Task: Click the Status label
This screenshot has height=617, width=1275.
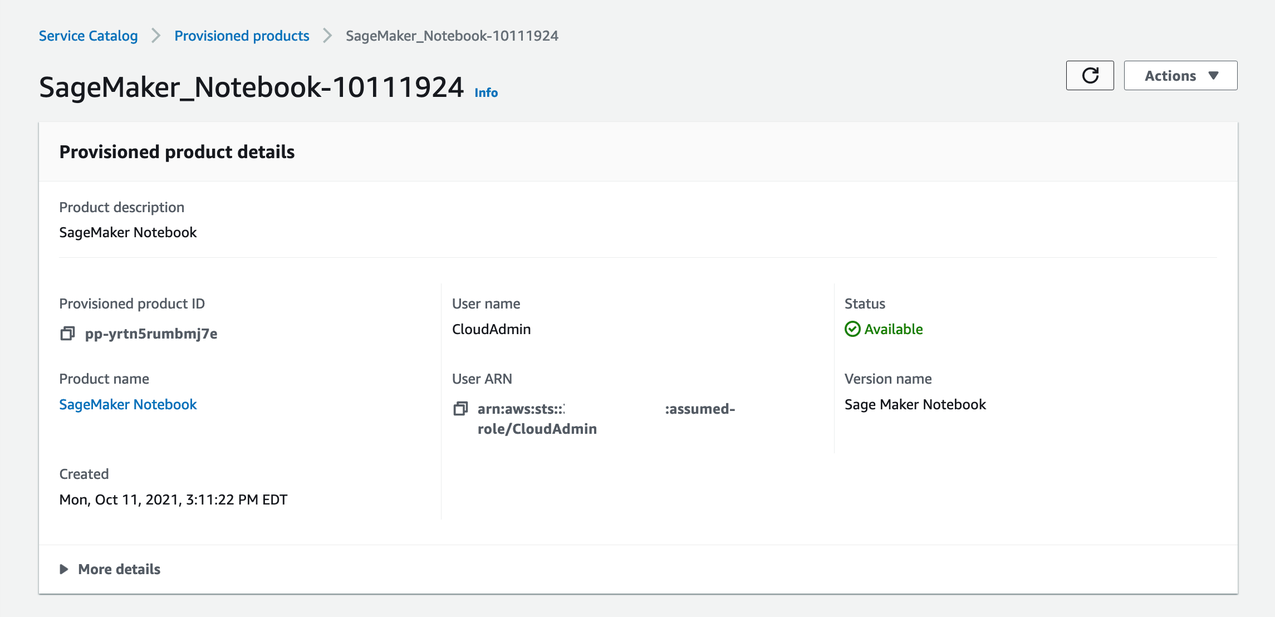Action: [x=865, y=304]
